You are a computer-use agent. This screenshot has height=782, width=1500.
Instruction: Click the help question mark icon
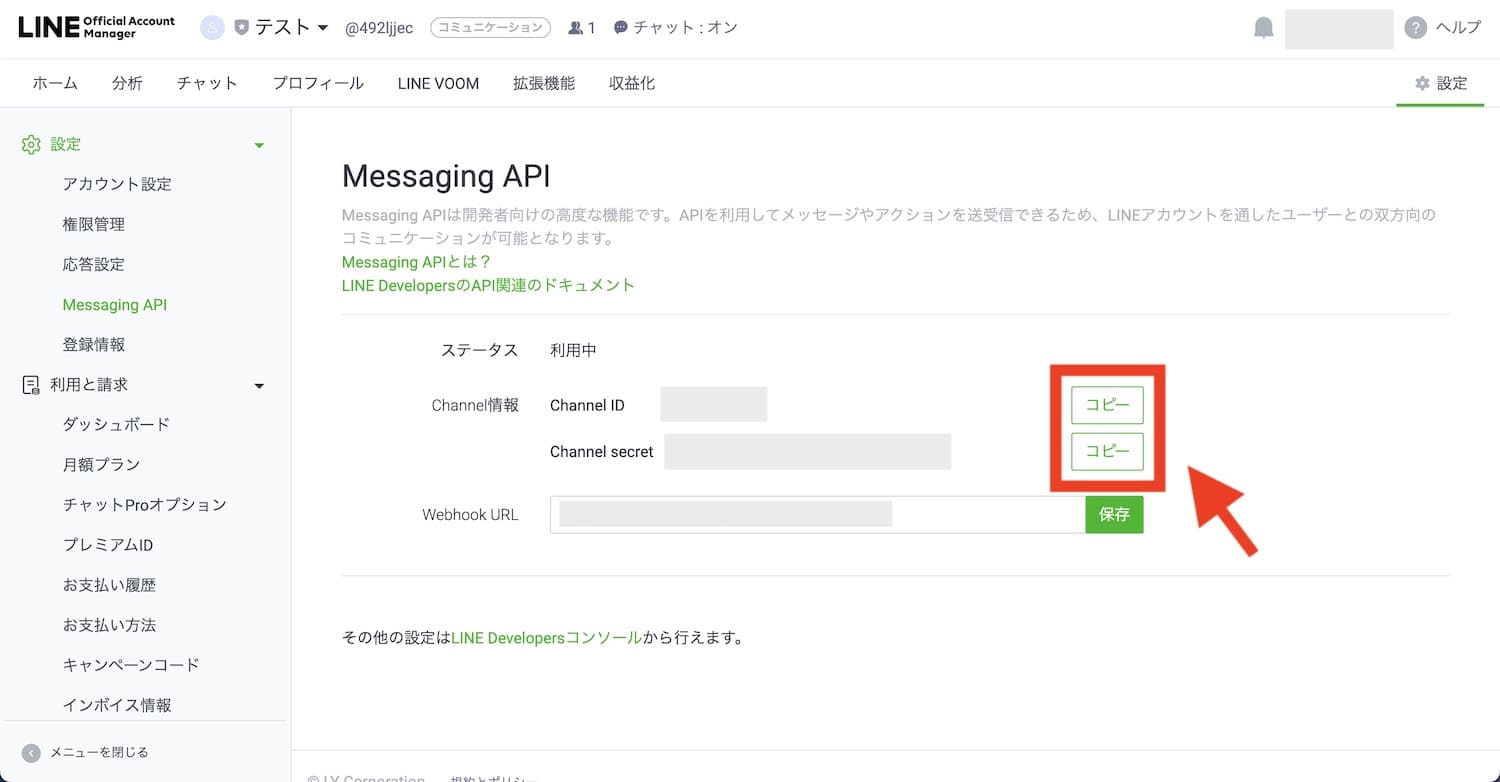(1415, 28)
